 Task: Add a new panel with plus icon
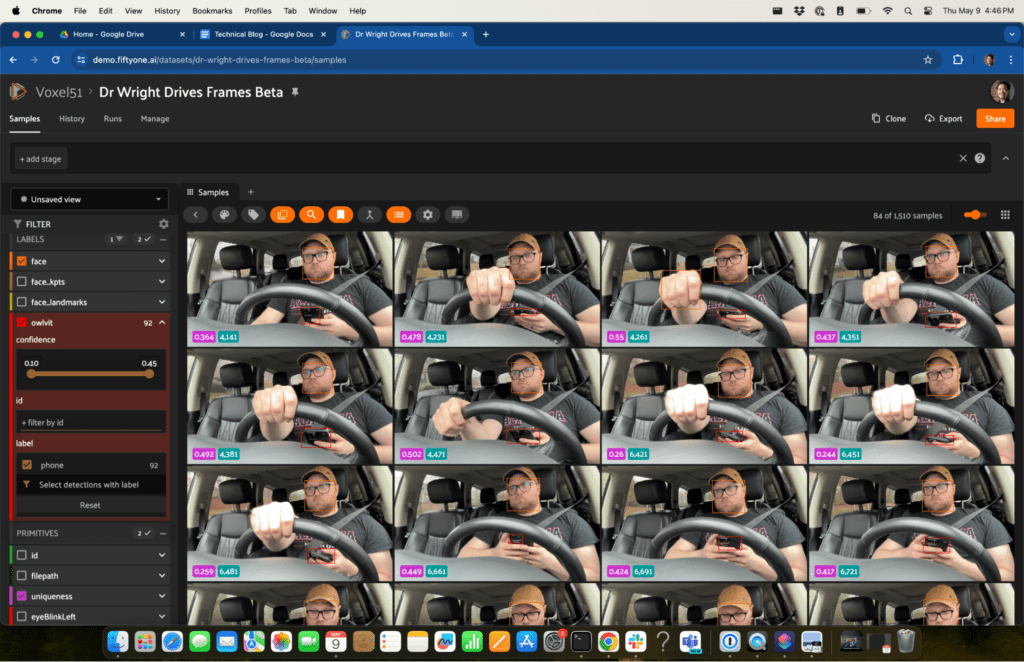(251, 192)
